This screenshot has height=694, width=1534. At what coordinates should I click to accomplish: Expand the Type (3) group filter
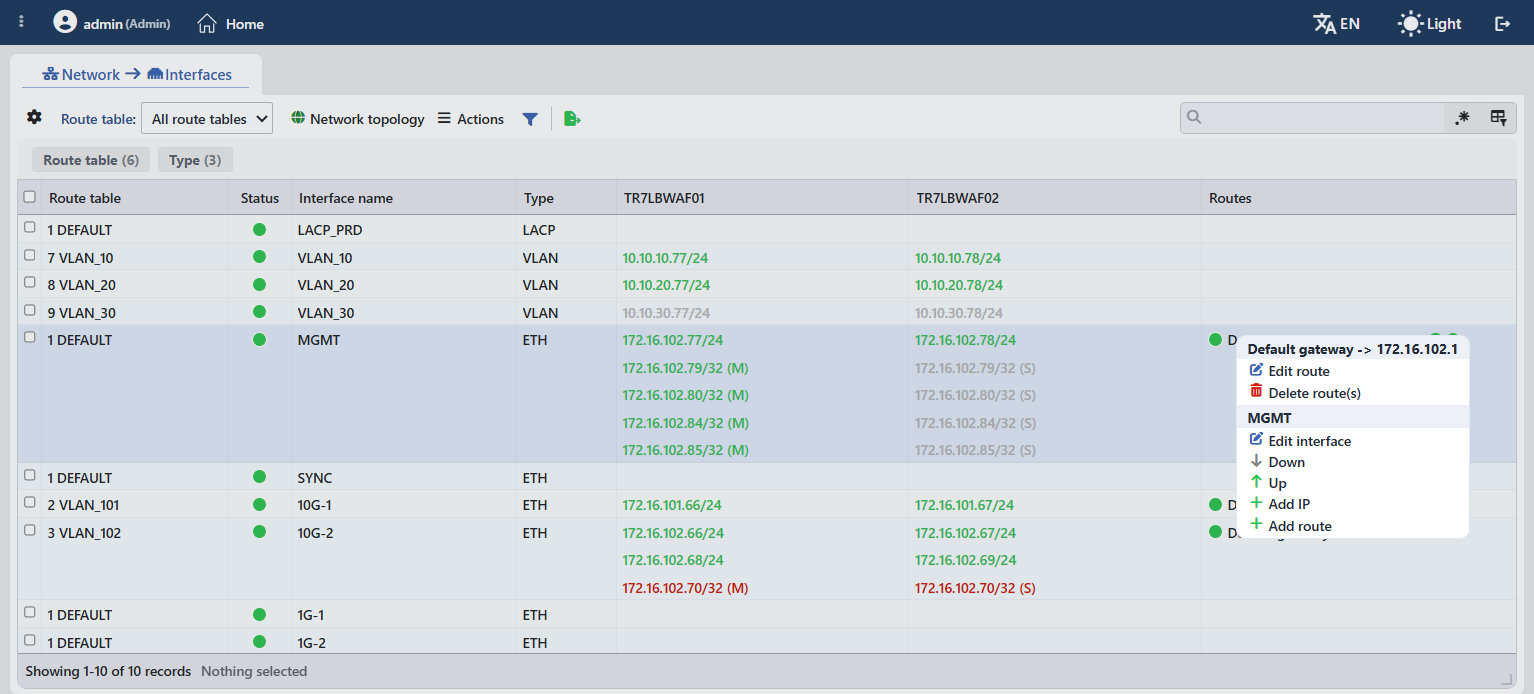tap(195, 160)
